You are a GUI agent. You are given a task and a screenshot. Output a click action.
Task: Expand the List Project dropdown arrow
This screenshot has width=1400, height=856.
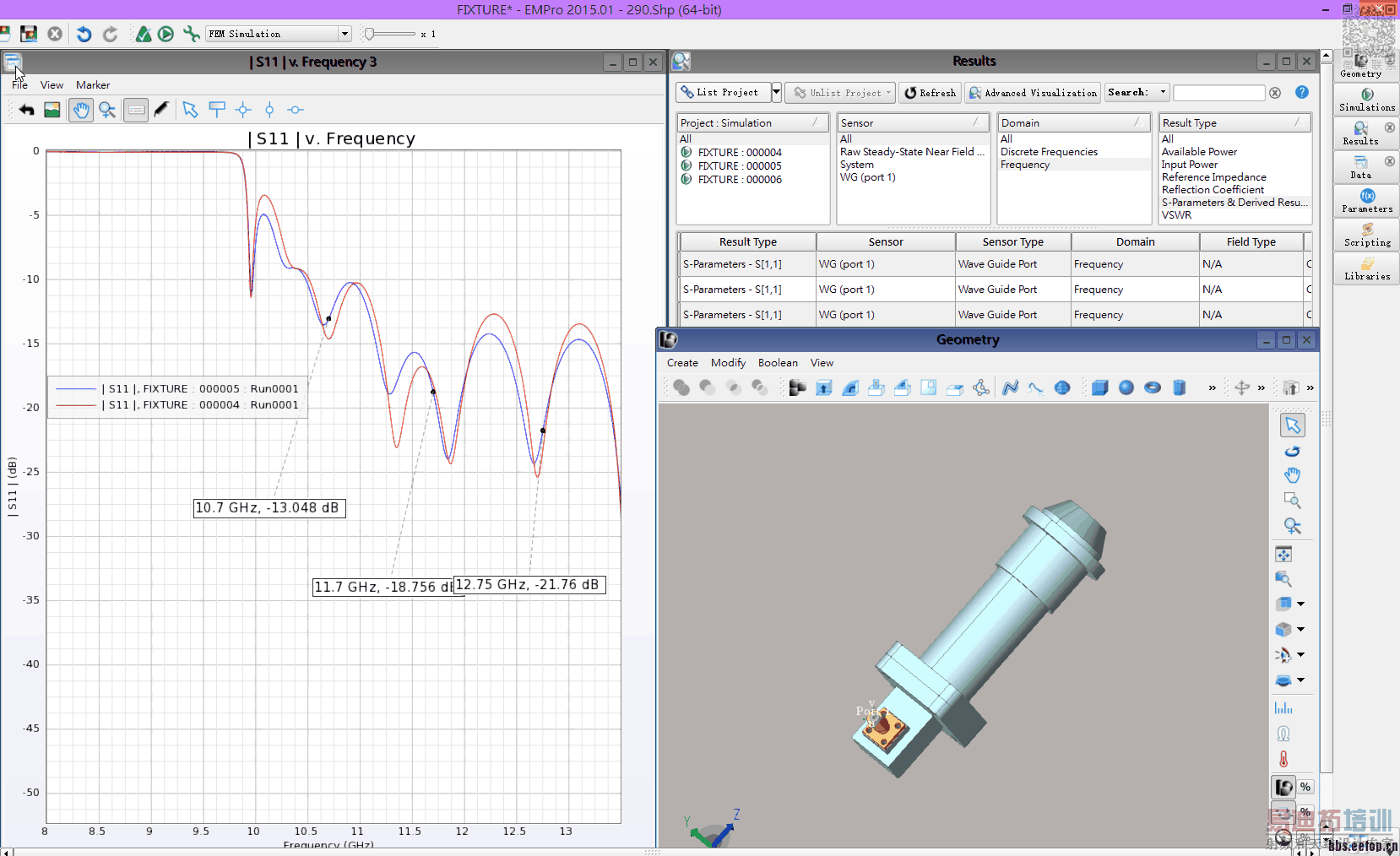pos(777,93)
